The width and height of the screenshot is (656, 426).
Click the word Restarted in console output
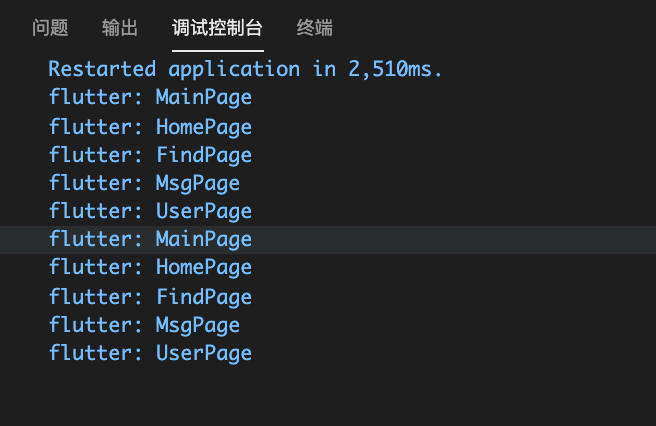point(102,69)
